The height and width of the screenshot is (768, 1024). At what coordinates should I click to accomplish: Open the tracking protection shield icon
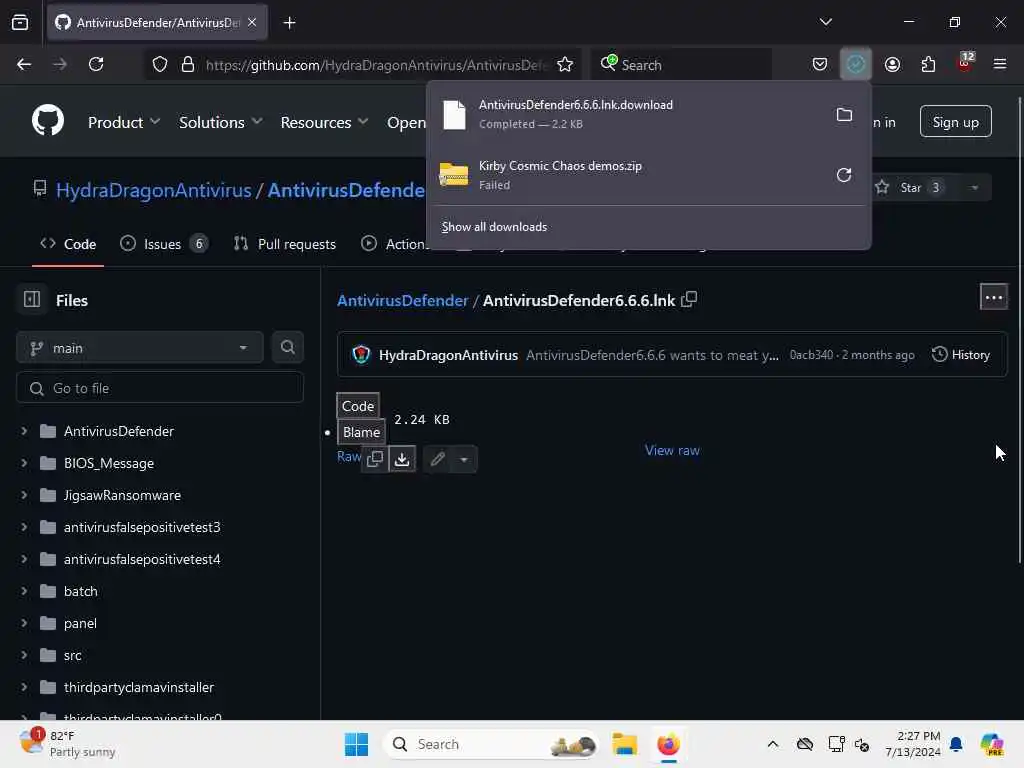(160, 64)
